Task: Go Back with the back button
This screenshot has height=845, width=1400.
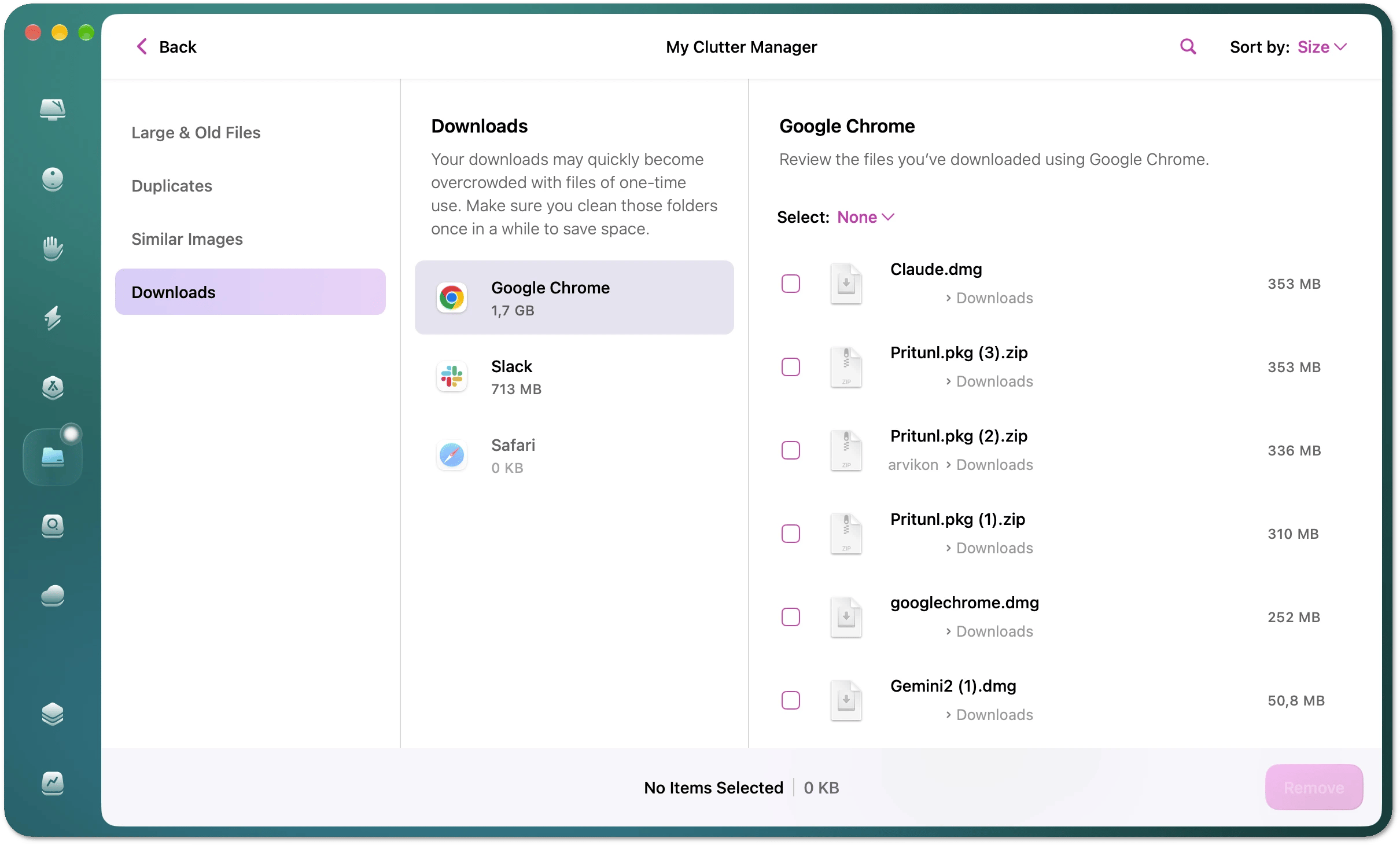Action: (x=167, y=47)
